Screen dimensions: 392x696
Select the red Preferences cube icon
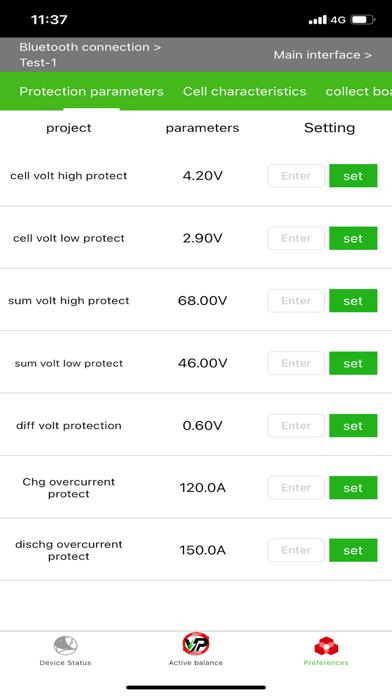(x=326, y=646)
